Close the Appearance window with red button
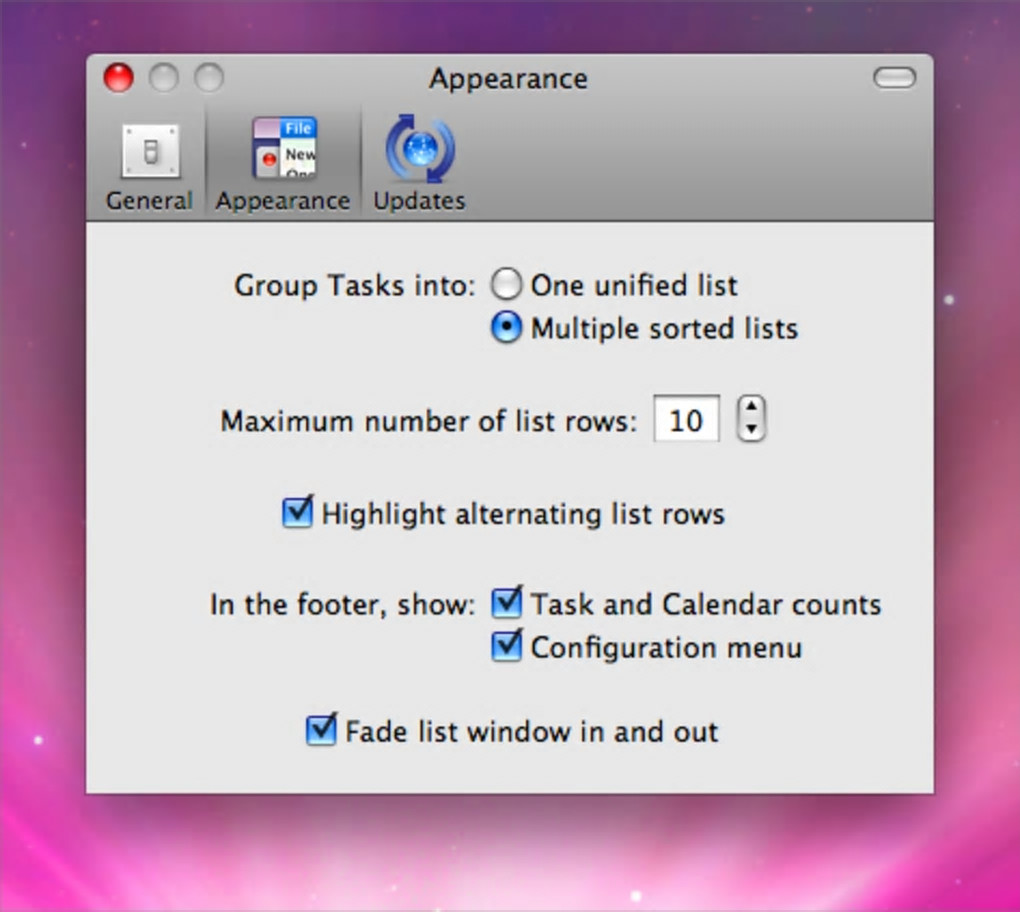1020x912 pixels. [x=118, y=78]
